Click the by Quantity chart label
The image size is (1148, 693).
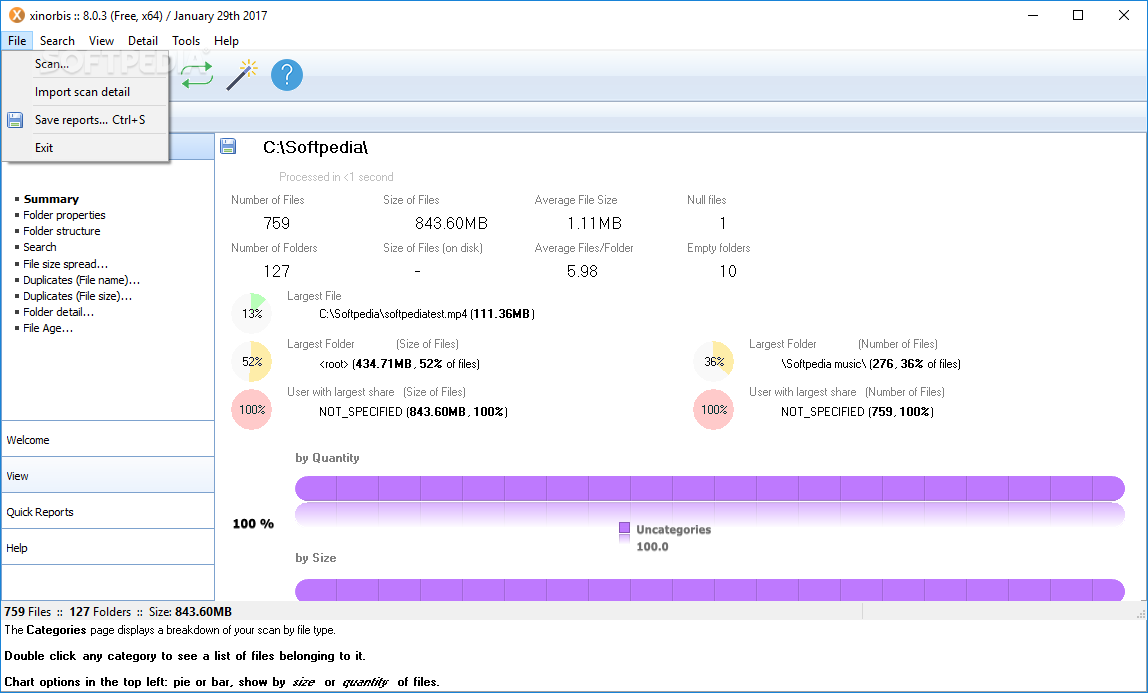[327, 458]
